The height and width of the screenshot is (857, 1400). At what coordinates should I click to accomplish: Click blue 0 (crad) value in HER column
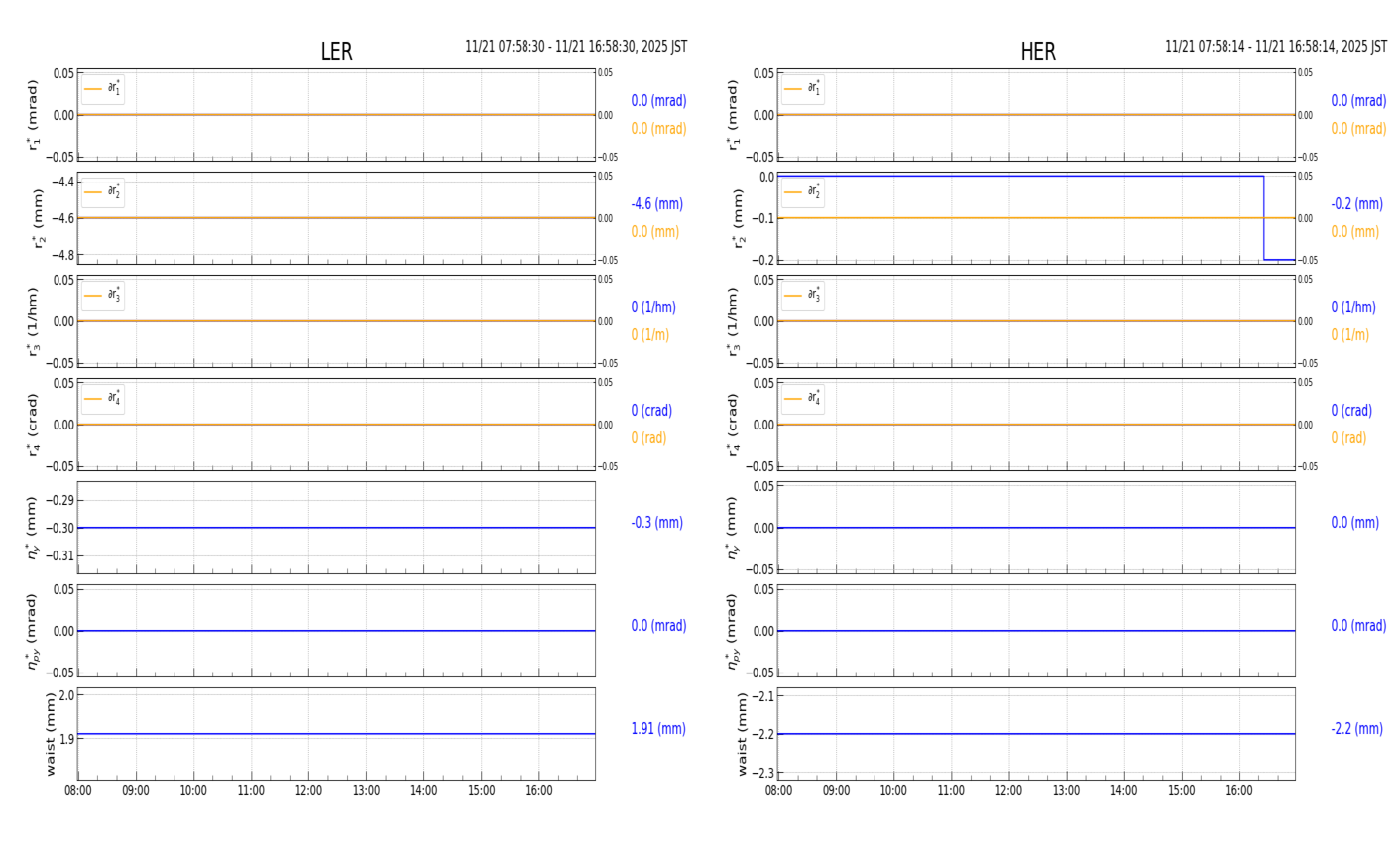pos(1351,411)
